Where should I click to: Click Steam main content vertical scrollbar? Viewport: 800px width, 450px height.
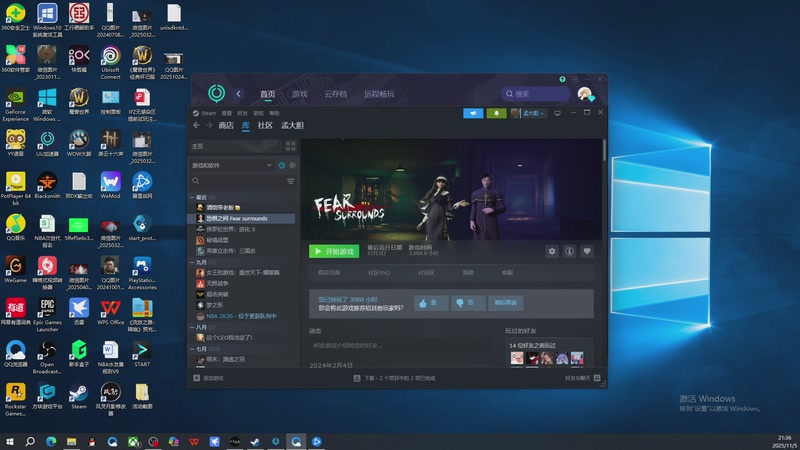pos(604,151)
